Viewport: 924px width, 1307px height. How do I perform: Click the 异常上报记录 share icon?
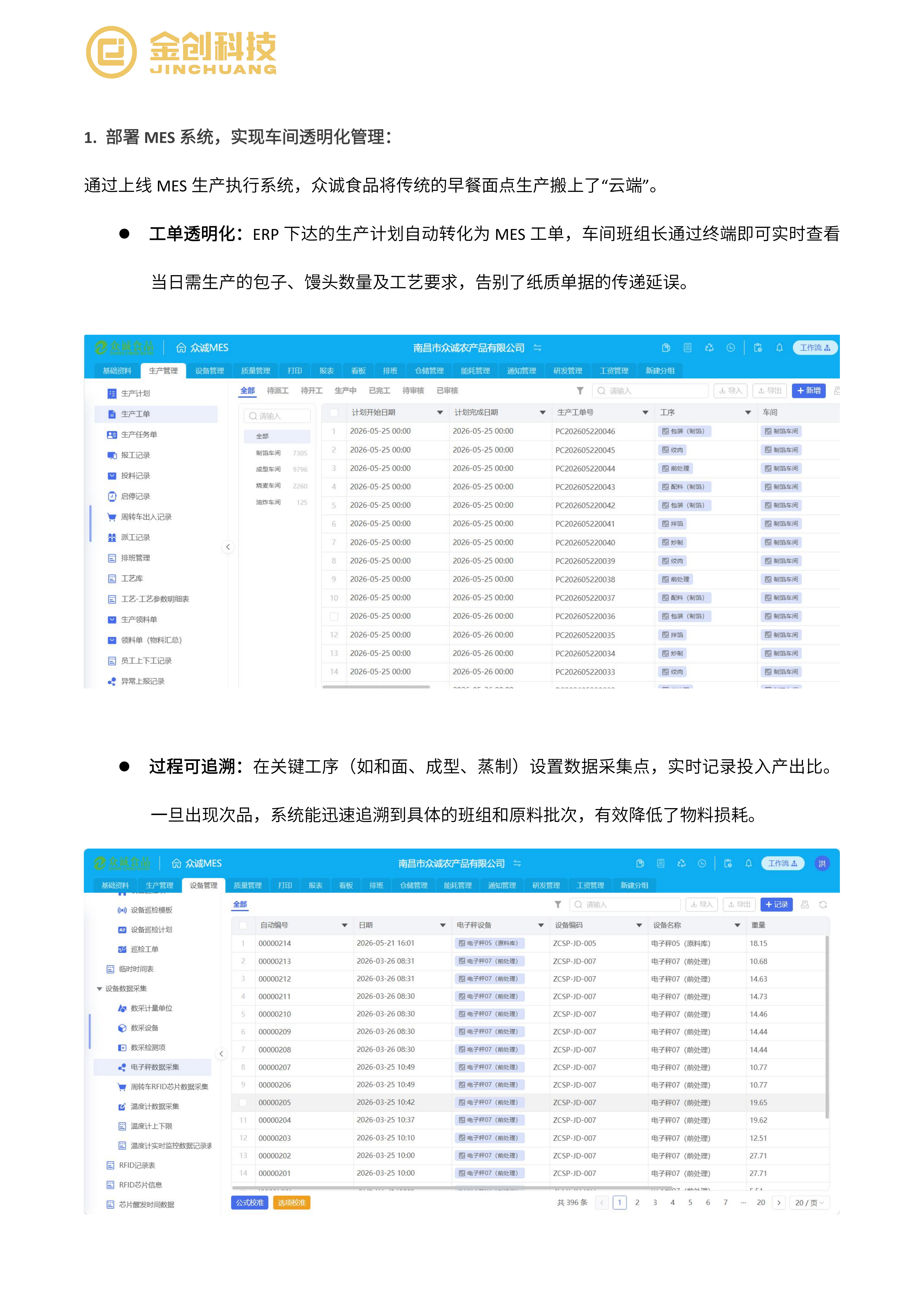tap(111, 681)
